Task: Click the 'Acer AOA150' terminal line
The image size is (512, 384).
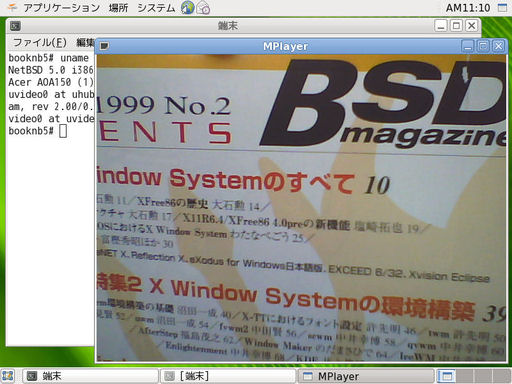Action: [51, 82]
